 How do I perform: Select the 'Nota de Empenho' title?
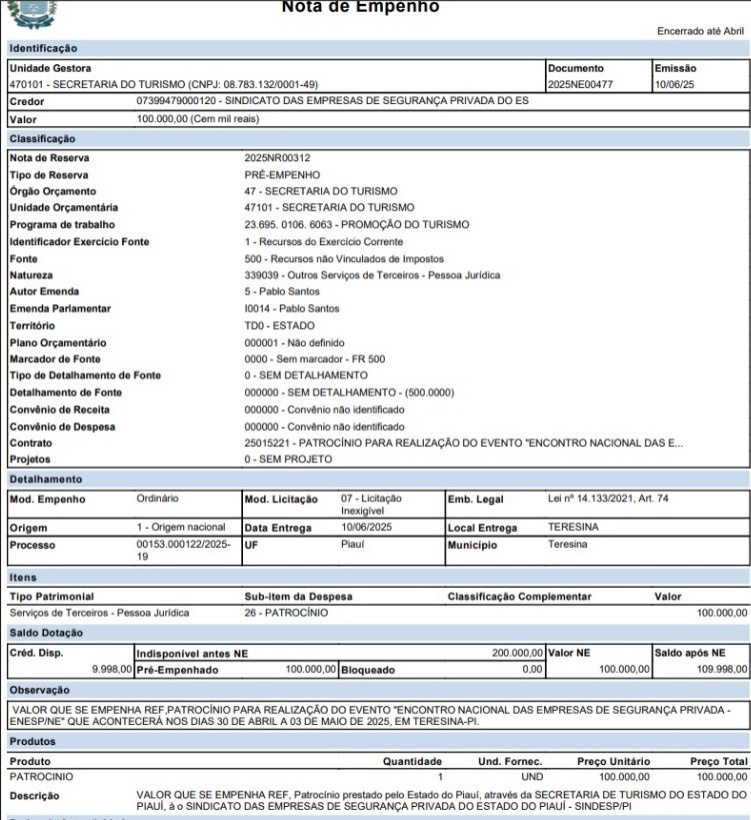(360, 7)
